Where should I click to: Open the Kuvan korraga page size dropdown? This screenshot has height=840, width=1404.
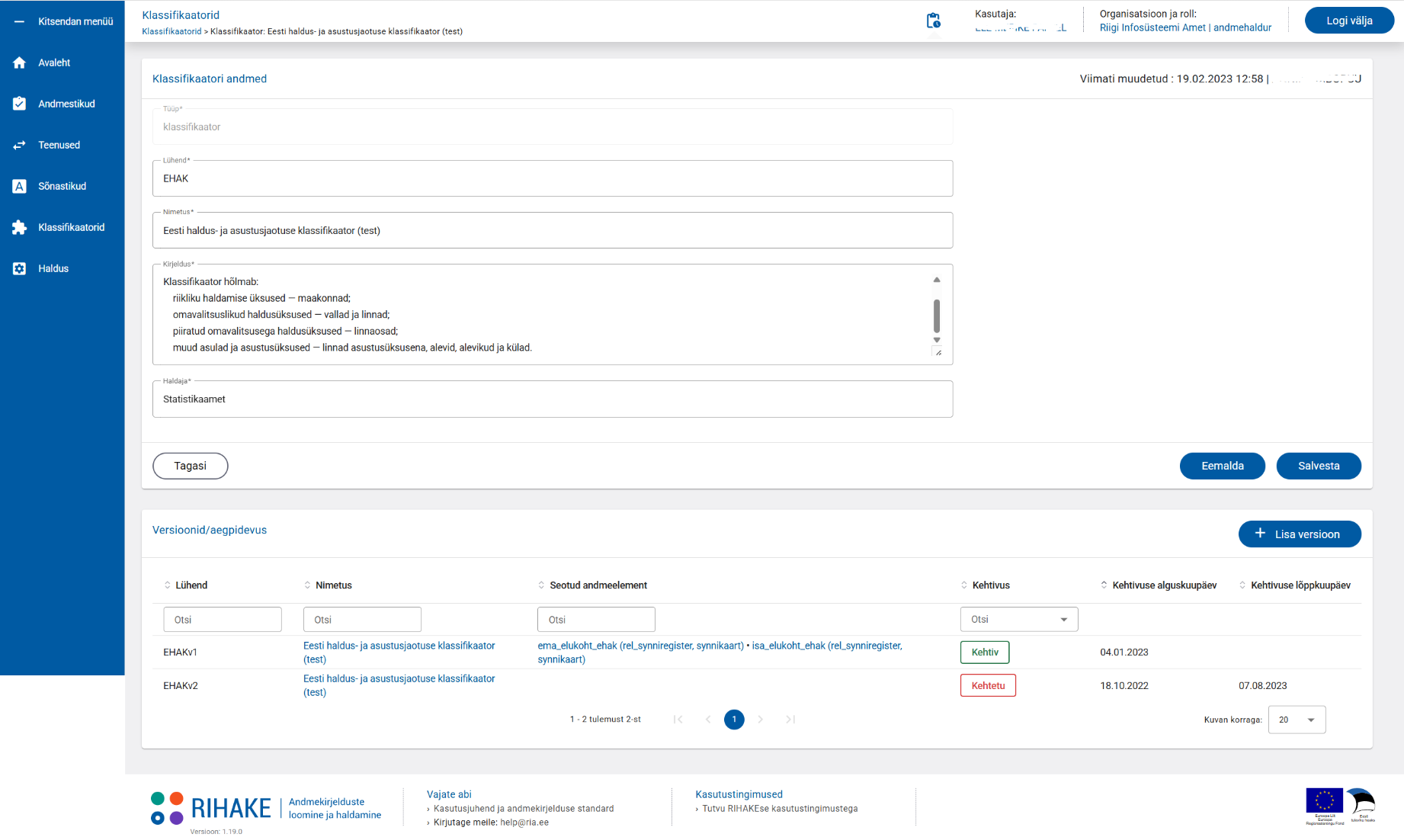[1297, 720]
